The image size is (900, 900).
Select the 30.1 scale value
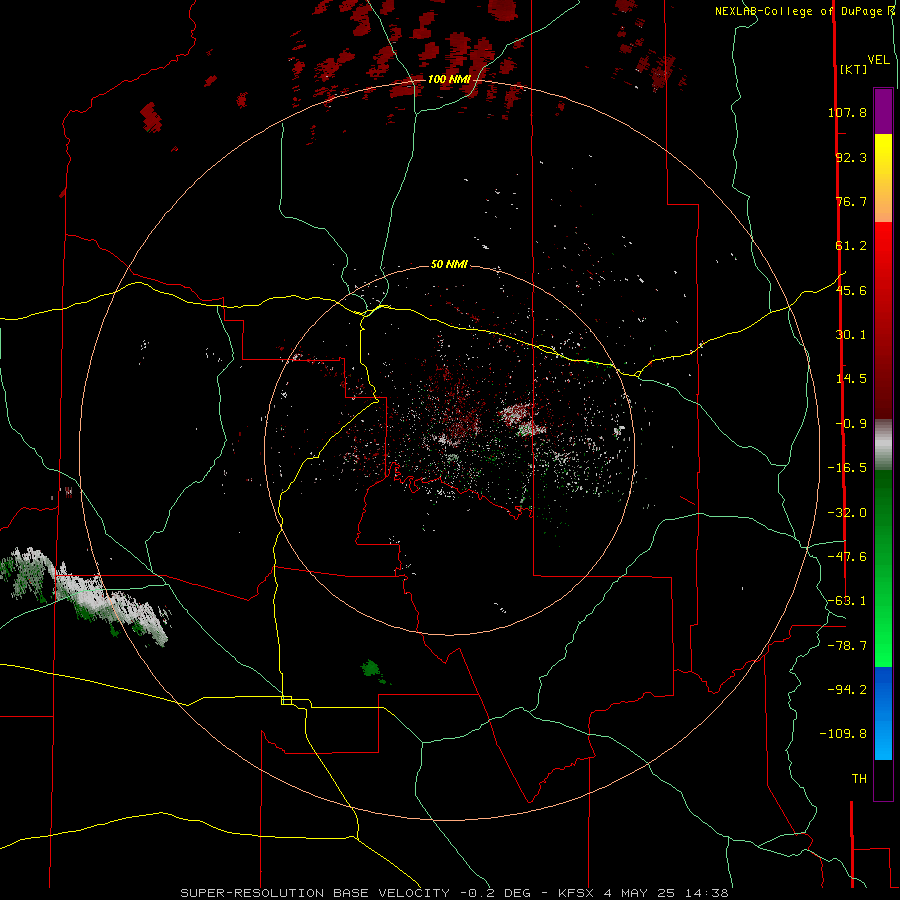851,335
